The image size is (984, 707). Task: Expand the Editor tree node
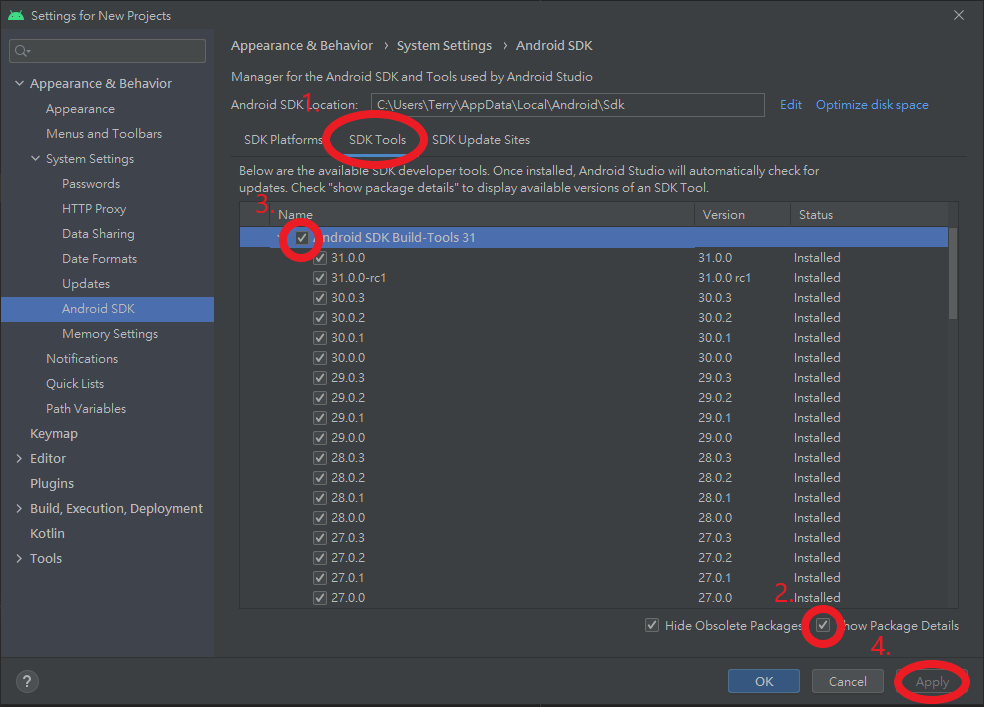(19, 459)
